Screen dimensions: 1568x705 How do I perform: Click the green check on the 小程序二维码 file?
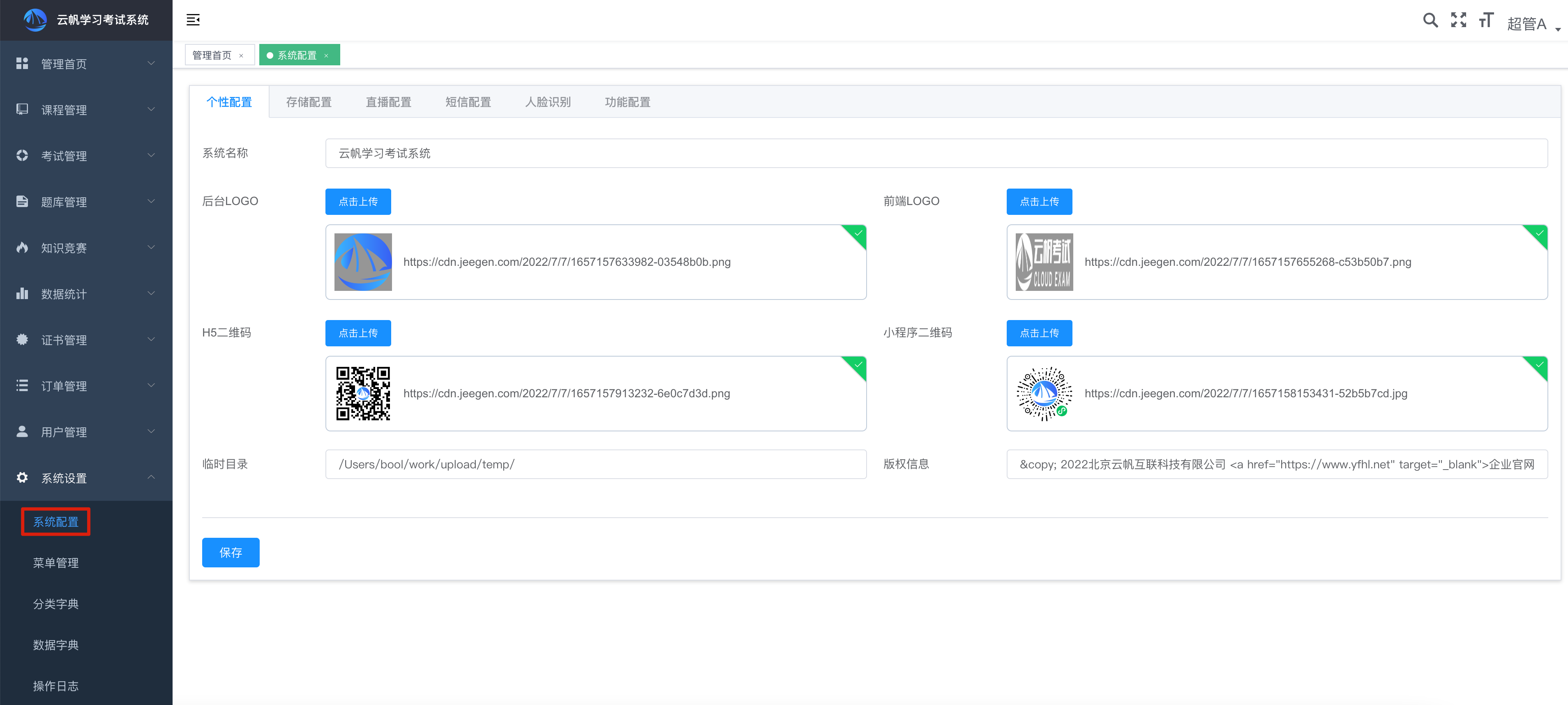(x=1539, y=365)
